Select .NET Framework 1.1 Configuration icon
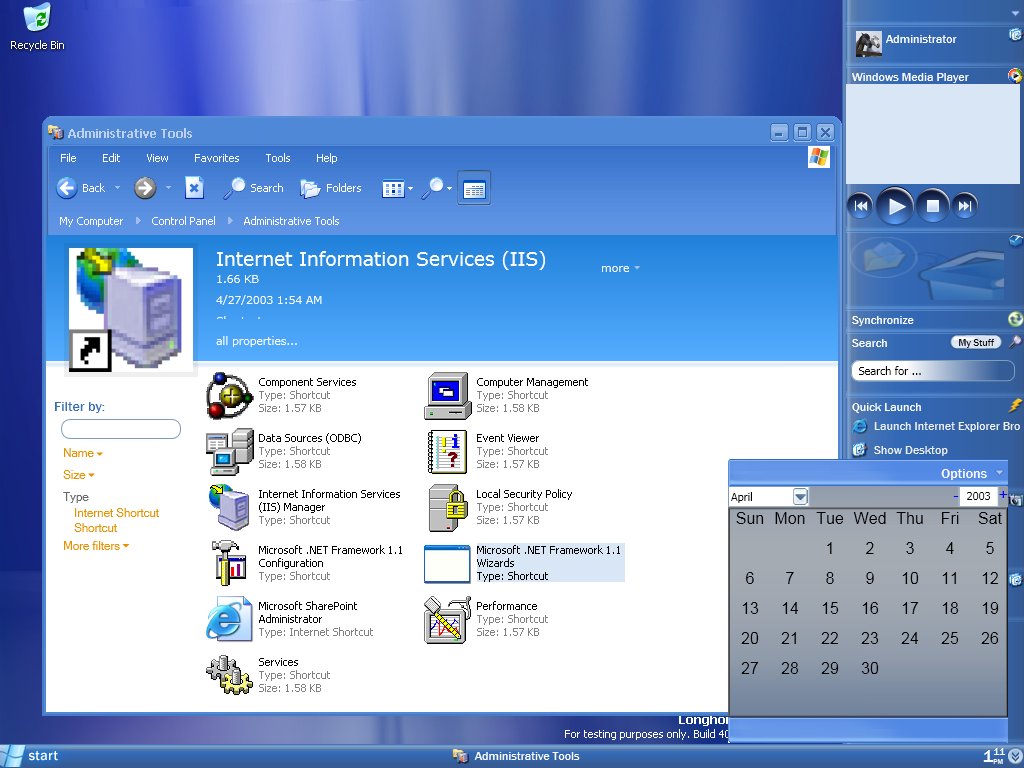This screenshot has width=1024, height=768. click(229, 563)
